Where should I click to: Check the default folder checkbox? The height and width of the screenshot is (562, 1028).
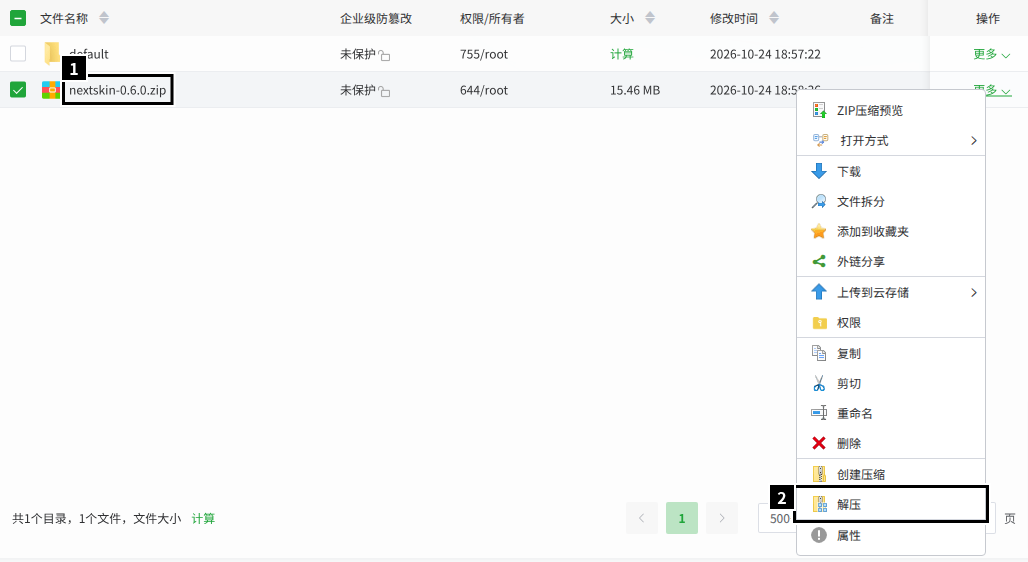(x=18, y=54)
